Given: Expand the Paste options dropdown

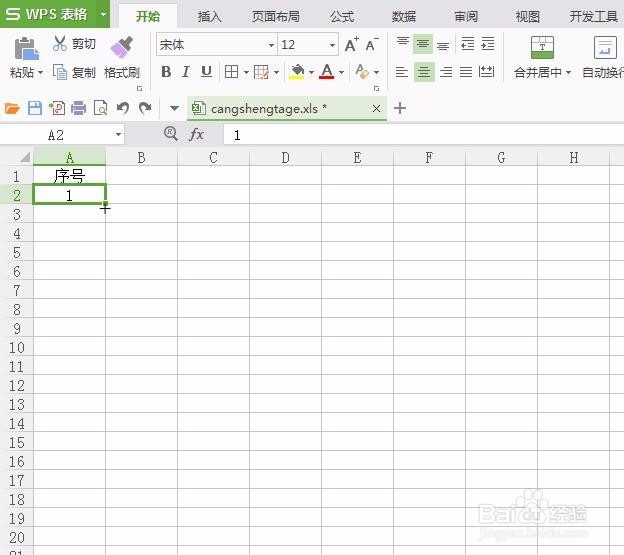Looking at the screenshot, I should pos(41,73).
